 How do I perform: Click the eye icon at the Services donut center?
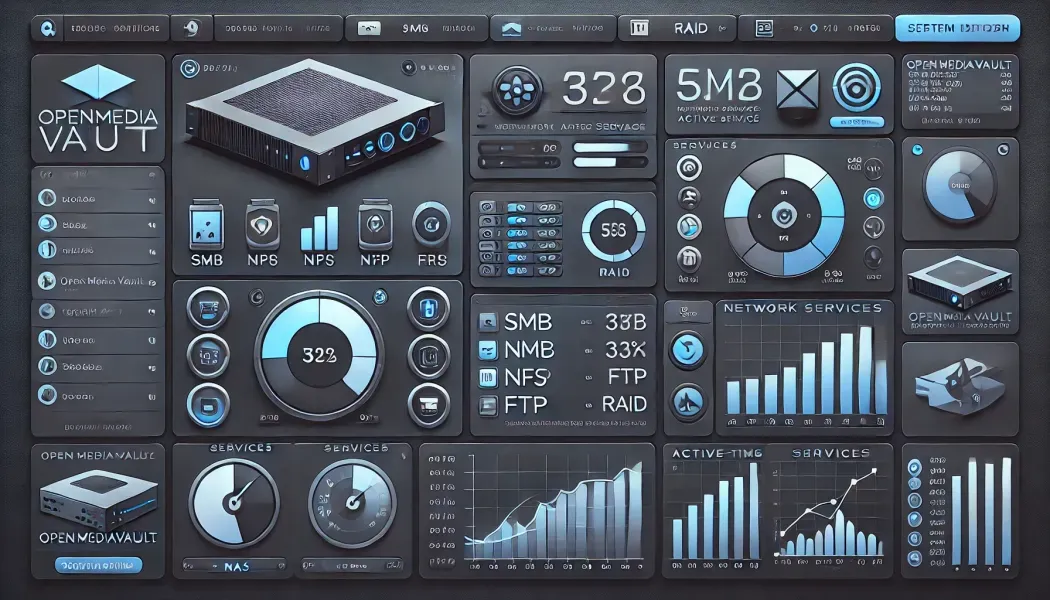point(783,216)
